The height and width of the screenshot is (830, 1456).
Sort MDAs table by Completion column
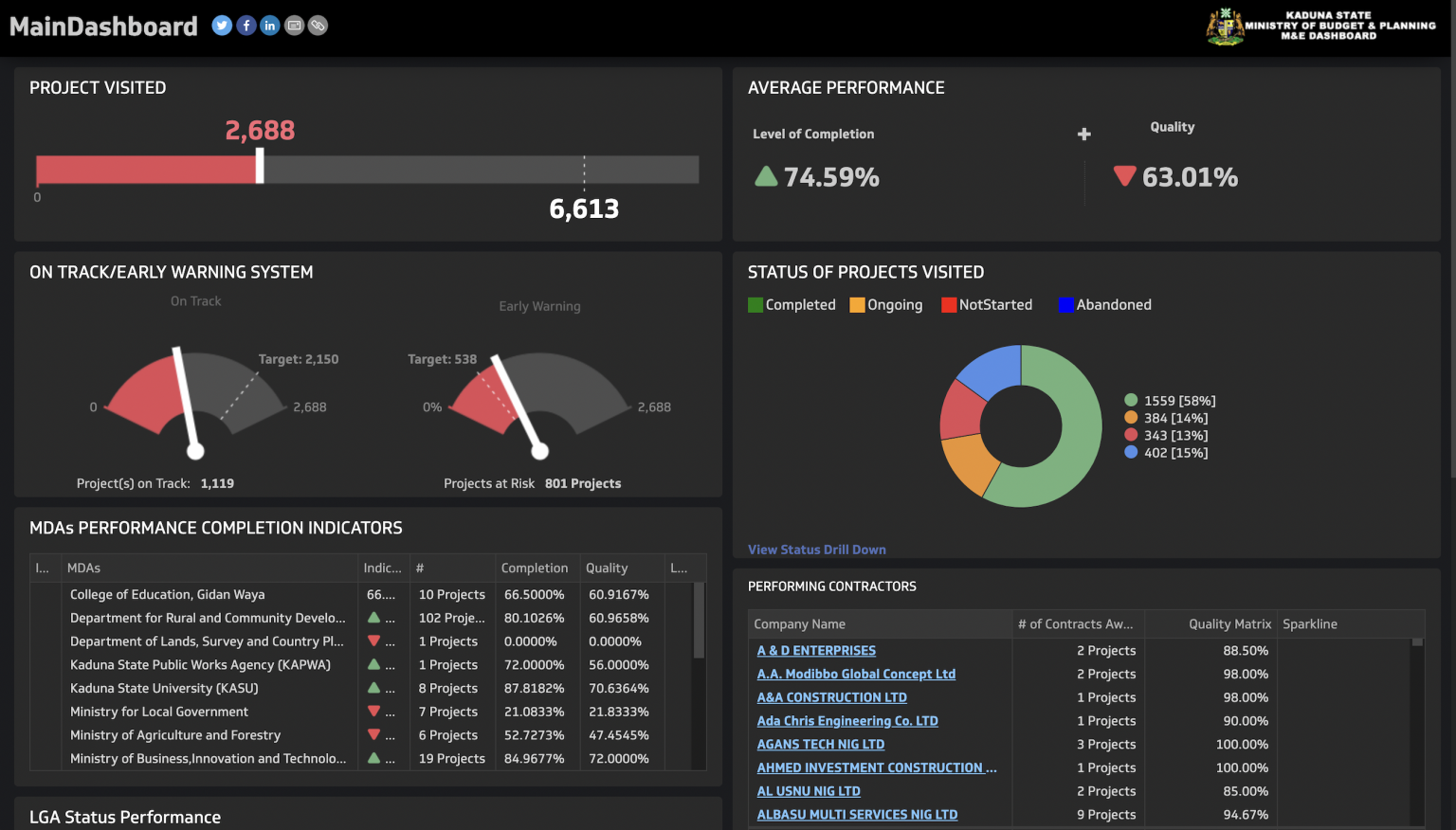pyautogui.click(x=535, y=568)
